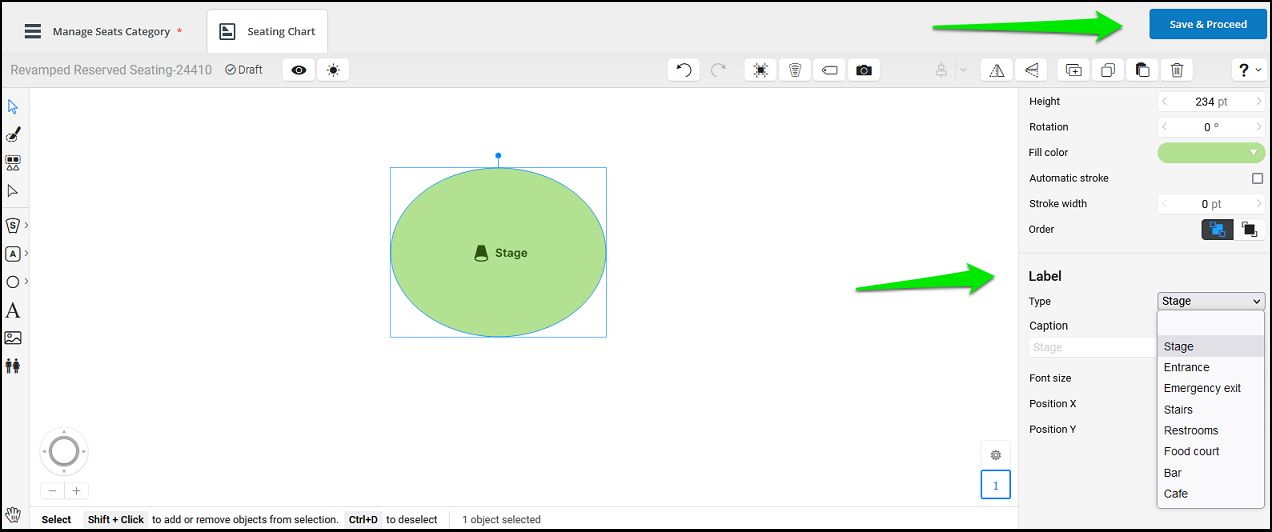Bring object to front order
Viewport: 1272px width, 532px height.
point(1217,229)
